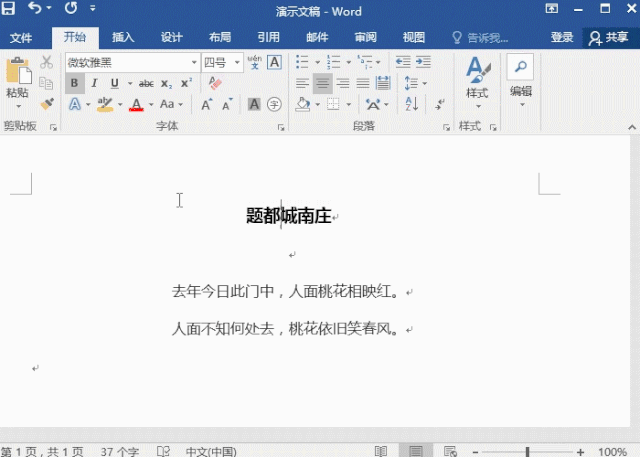The height and width of the screenshot is (457, 640).
Task: Click the paragraph shading paint bucket
Action: (303, 104)
